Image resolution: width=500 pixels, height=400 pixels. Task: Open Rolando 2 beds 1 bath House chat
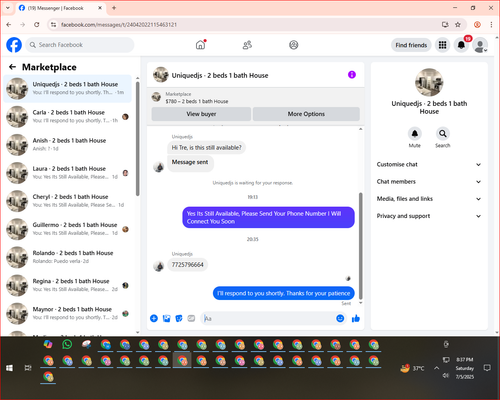[68, 257]
